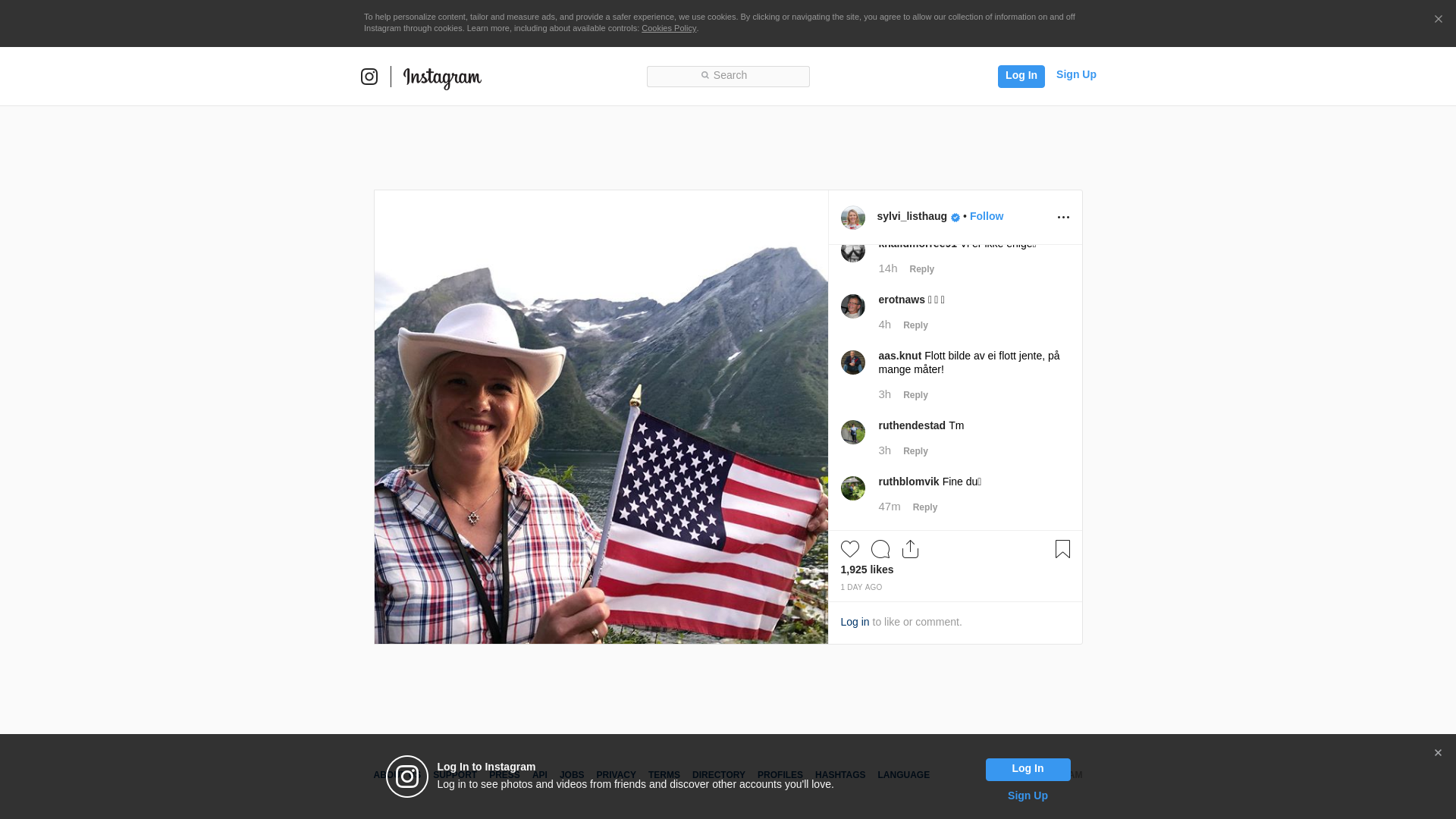
Task: Open the DIRECTORY footer menu item
Action: point(718,775)
